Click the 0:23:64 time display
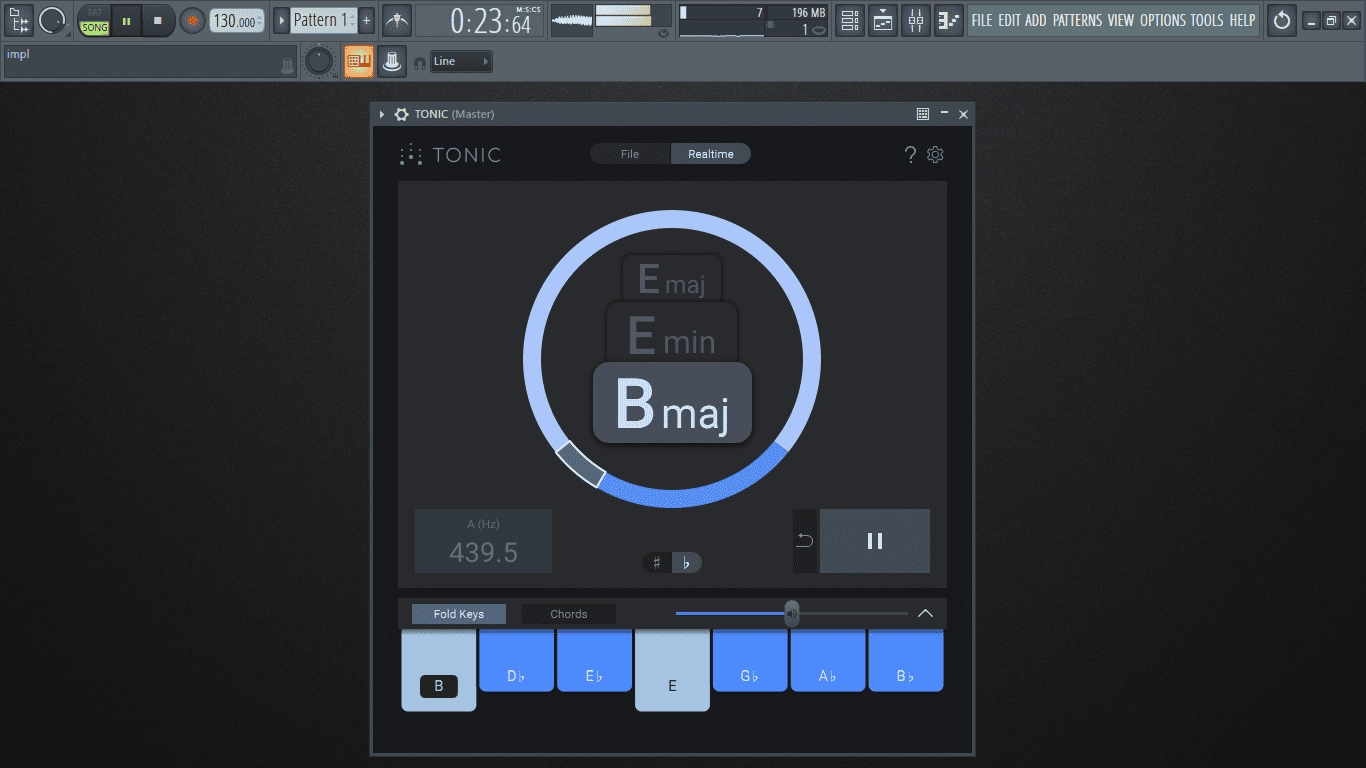1366x768 pixels. point(490,22)
